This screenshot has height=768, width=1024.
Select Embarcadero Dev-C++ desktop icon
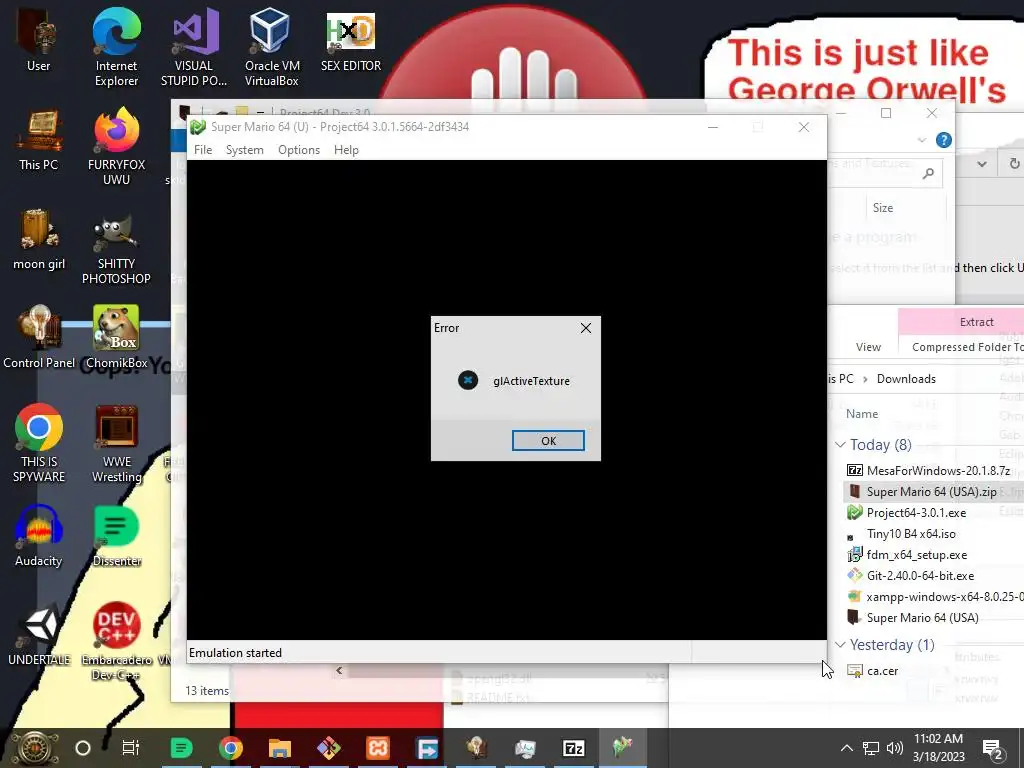tap(116, 641)
